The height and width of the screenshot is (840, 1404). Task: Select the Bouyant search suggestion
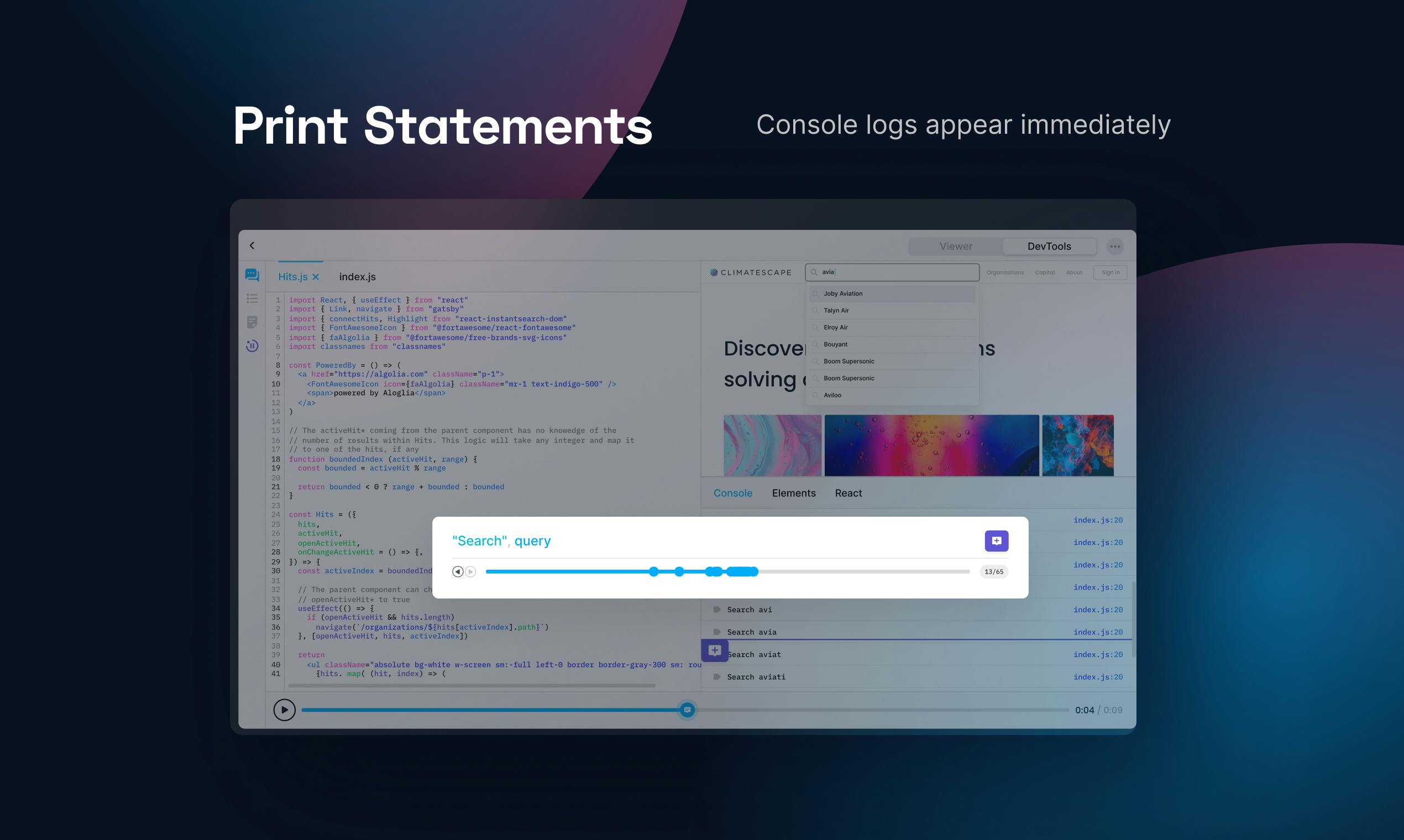point(892,345)
